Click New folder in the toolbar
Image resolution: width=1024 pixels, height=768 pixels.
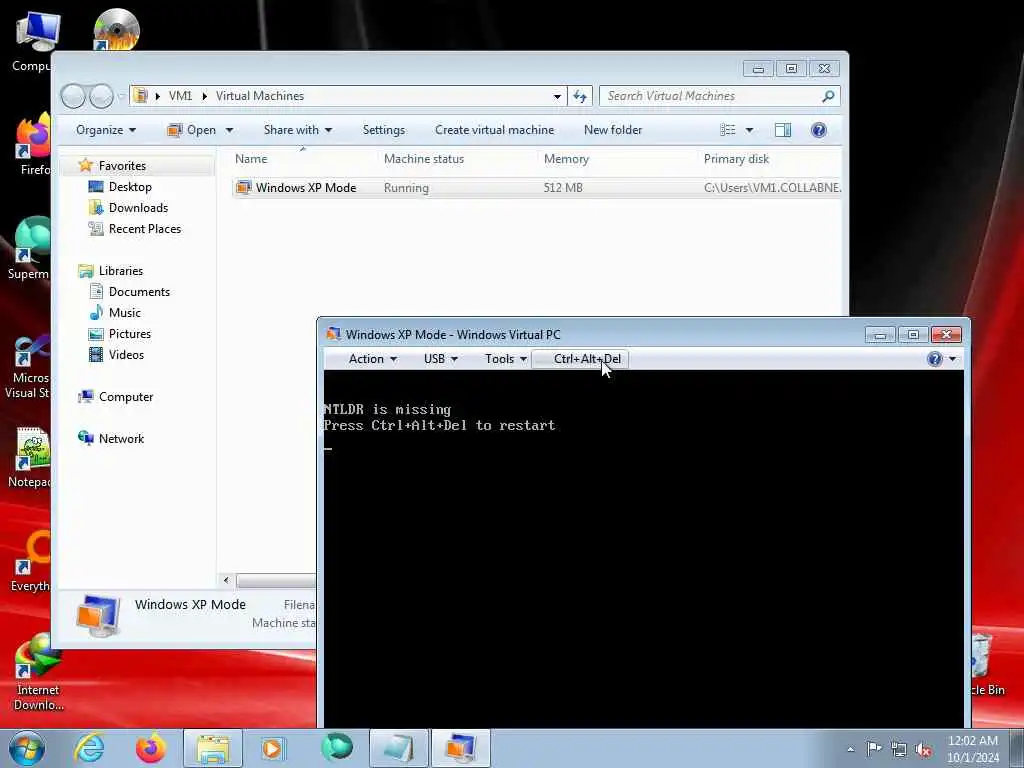613,130
